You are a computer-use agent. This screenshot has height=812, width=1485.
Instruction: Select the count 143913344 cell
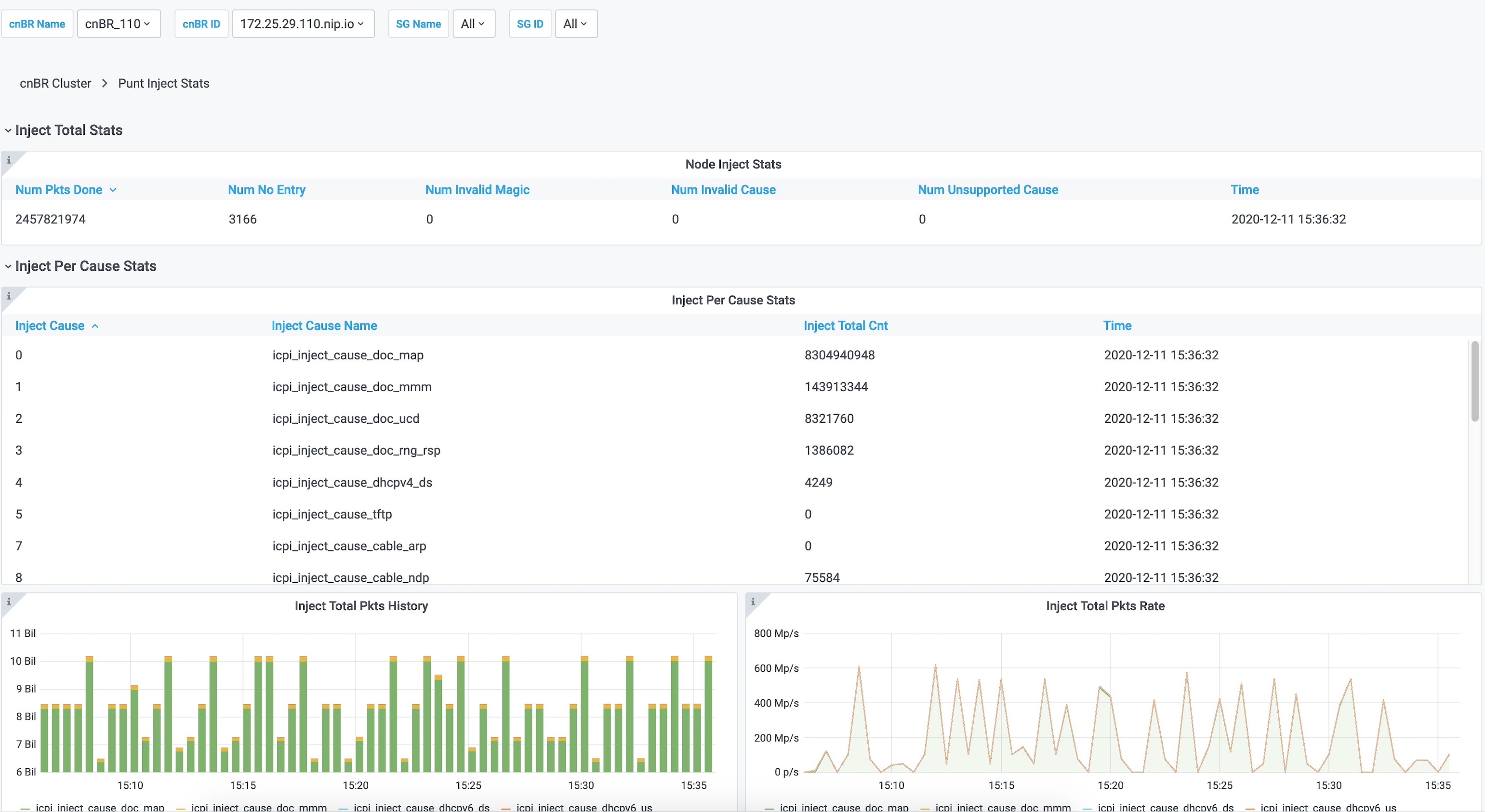[x=836, y=387]
